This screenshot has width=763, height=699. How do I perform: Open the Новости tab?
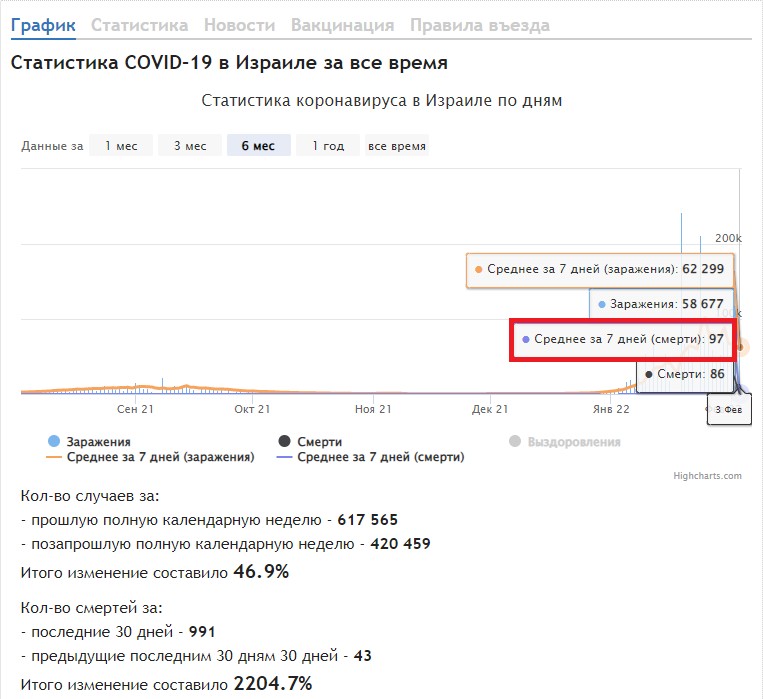click(239, 25)
